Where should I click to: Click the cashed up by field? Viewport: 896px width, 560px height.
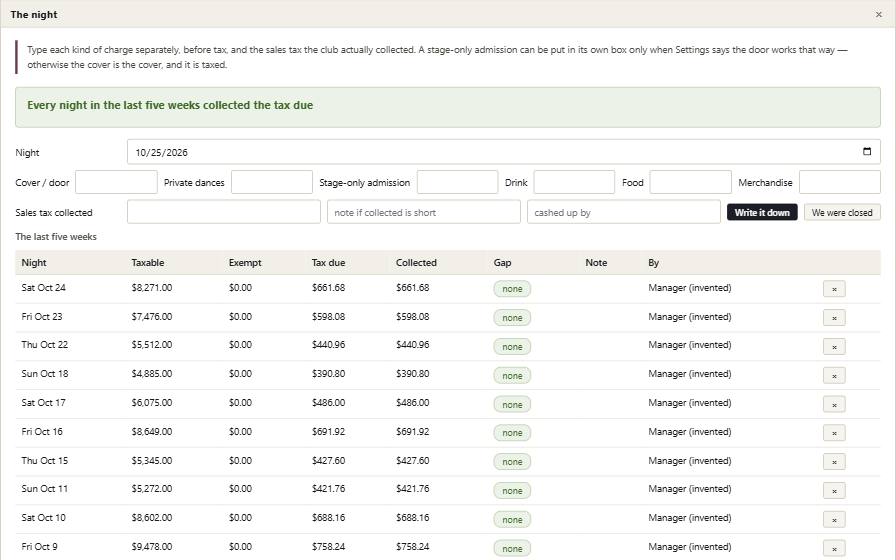click(623, 212)
